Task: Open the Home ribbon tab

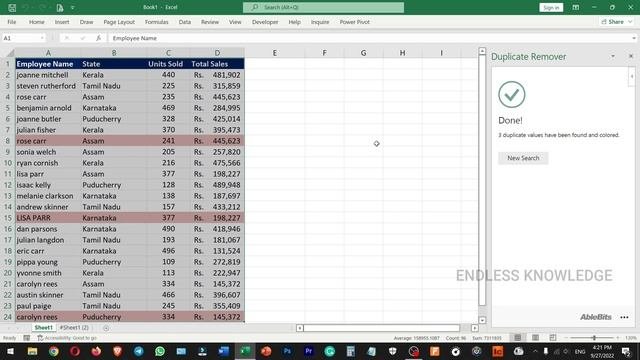Action: point(37,22)
